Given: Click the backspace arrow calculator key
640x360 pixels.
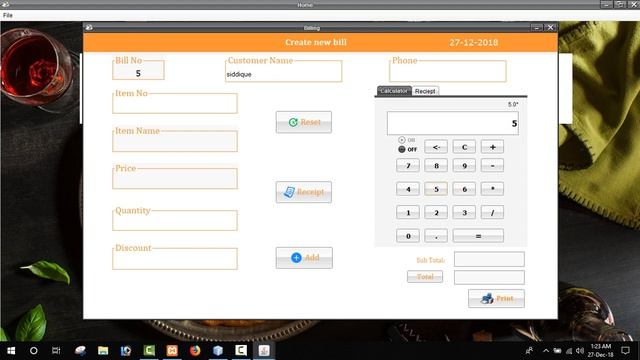Looking at the screenshot, I should coord(436,147).
